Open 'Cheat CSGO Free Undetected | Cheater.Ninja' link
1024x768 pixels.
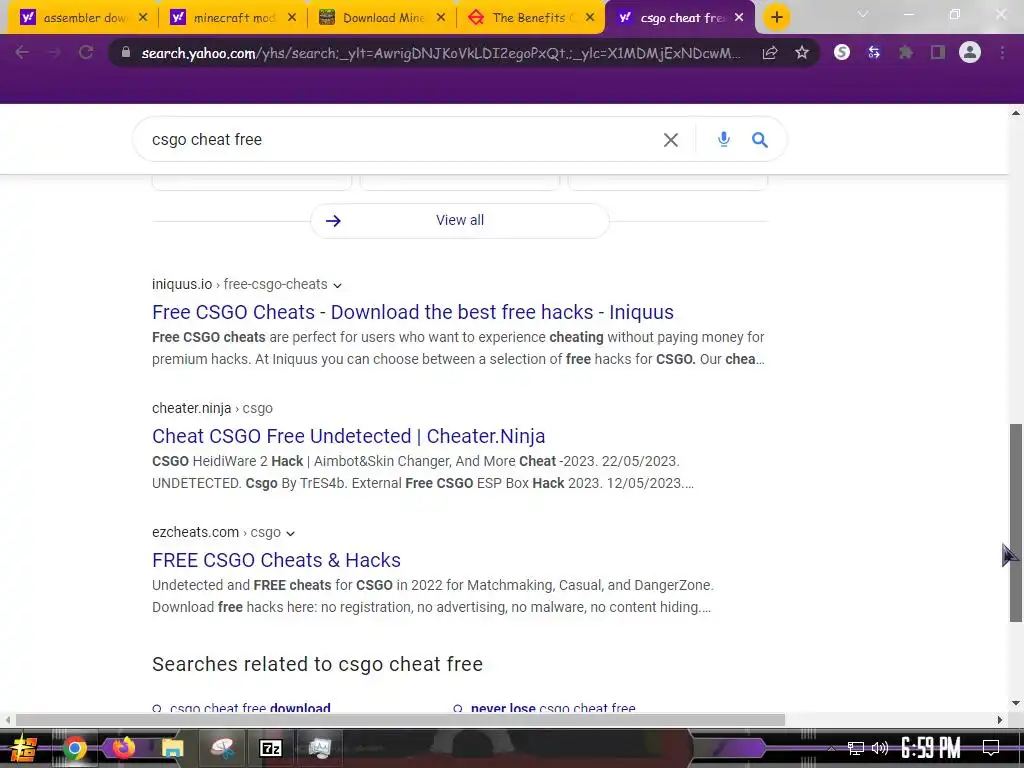(349, 436)
